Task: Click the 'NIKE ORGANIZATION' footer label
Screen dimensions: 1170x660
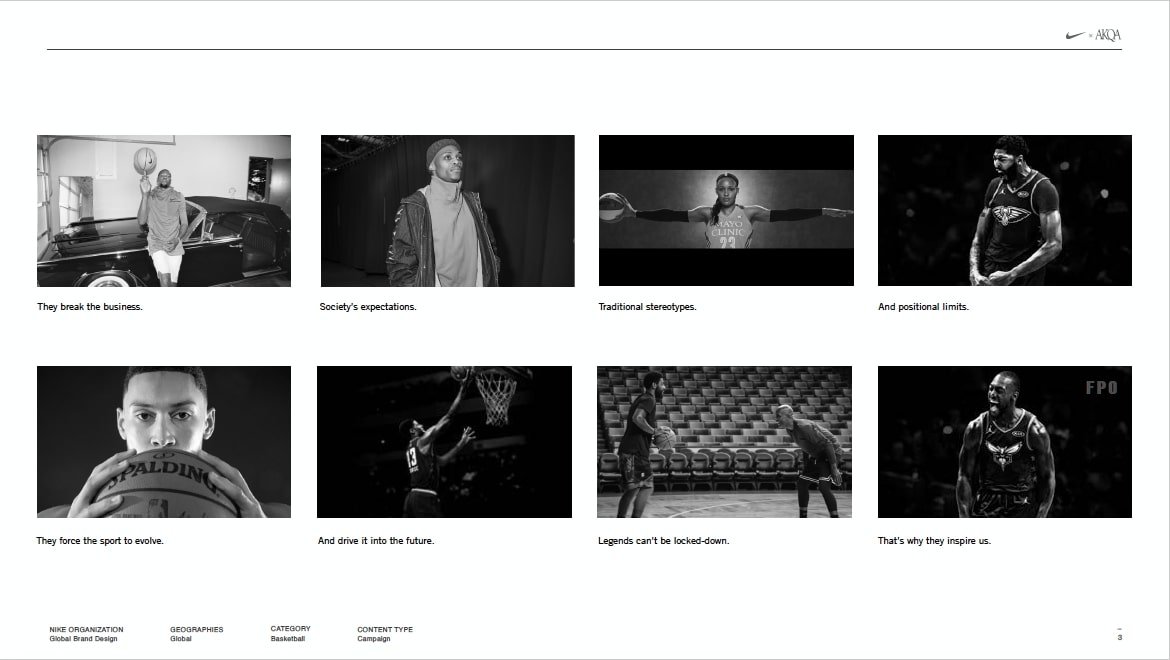Action: click(86, 630)
